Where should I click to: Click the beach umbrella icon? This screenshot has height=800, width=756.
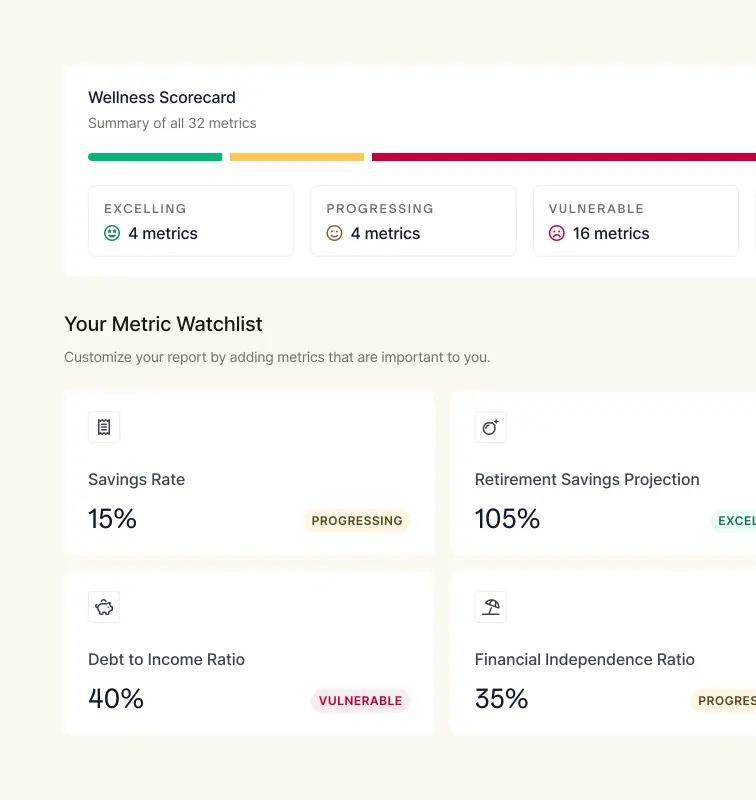490,607
